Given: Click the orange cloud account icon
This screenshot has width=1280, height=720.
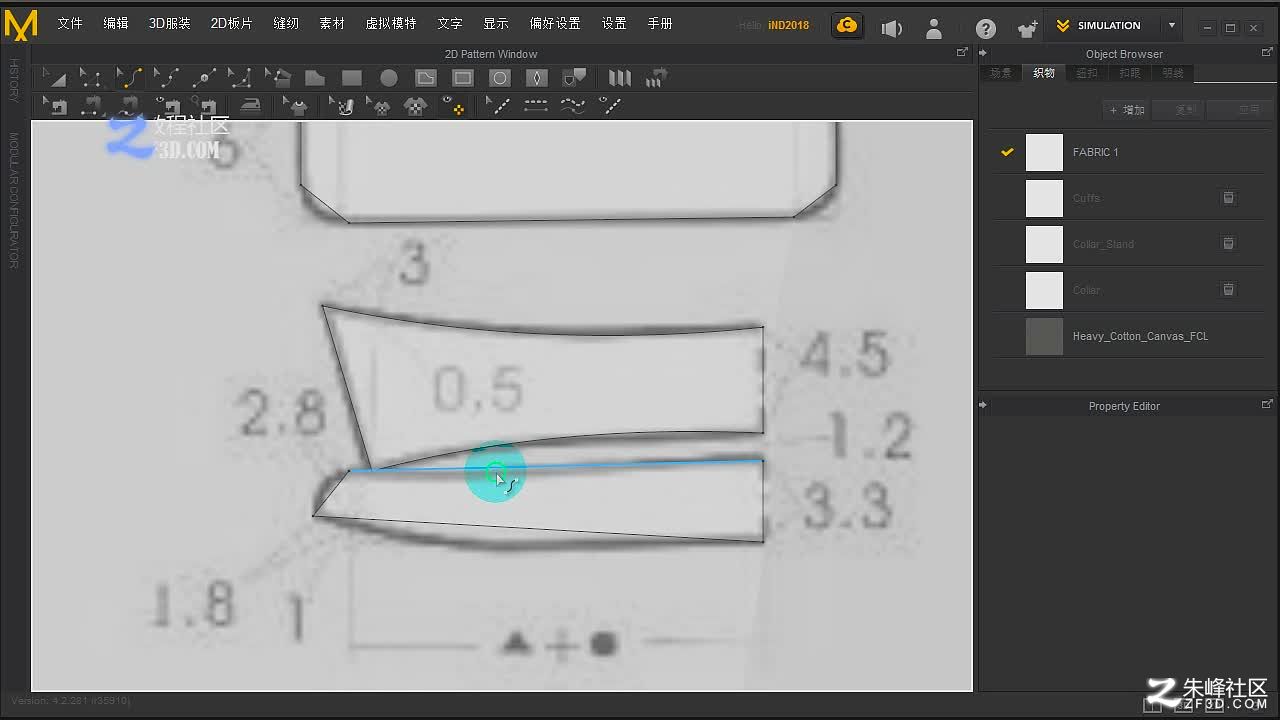Looking at the screenshot, I should click(x=847, y=26).
